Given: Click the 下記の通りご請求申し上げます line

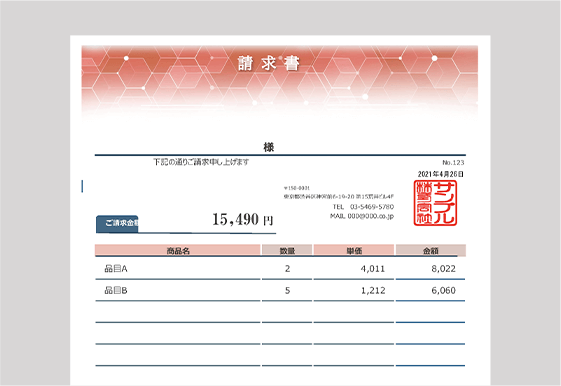Looking at the screenshot, I should coord(201,162).
